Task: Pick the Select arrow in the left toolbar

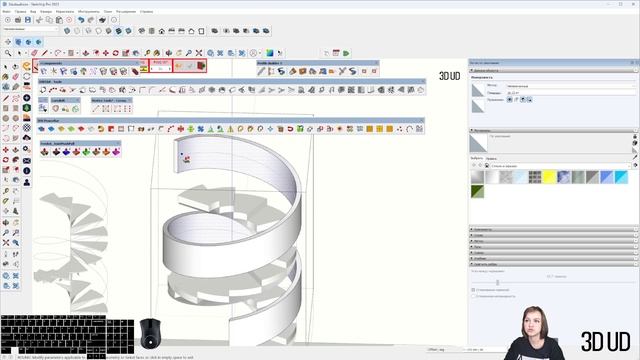Action: [6, 67]
